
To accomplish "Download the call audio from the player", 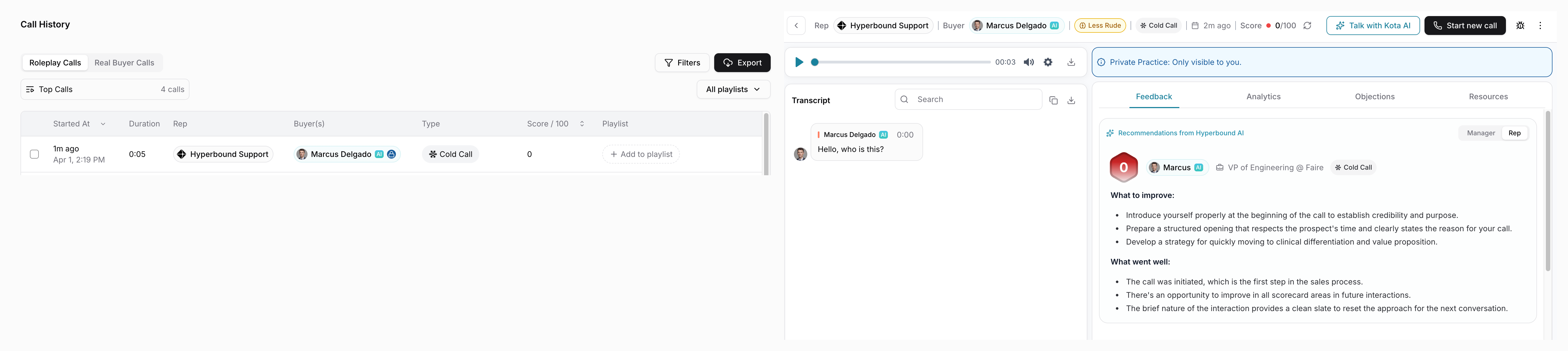I will point(1071,62).
